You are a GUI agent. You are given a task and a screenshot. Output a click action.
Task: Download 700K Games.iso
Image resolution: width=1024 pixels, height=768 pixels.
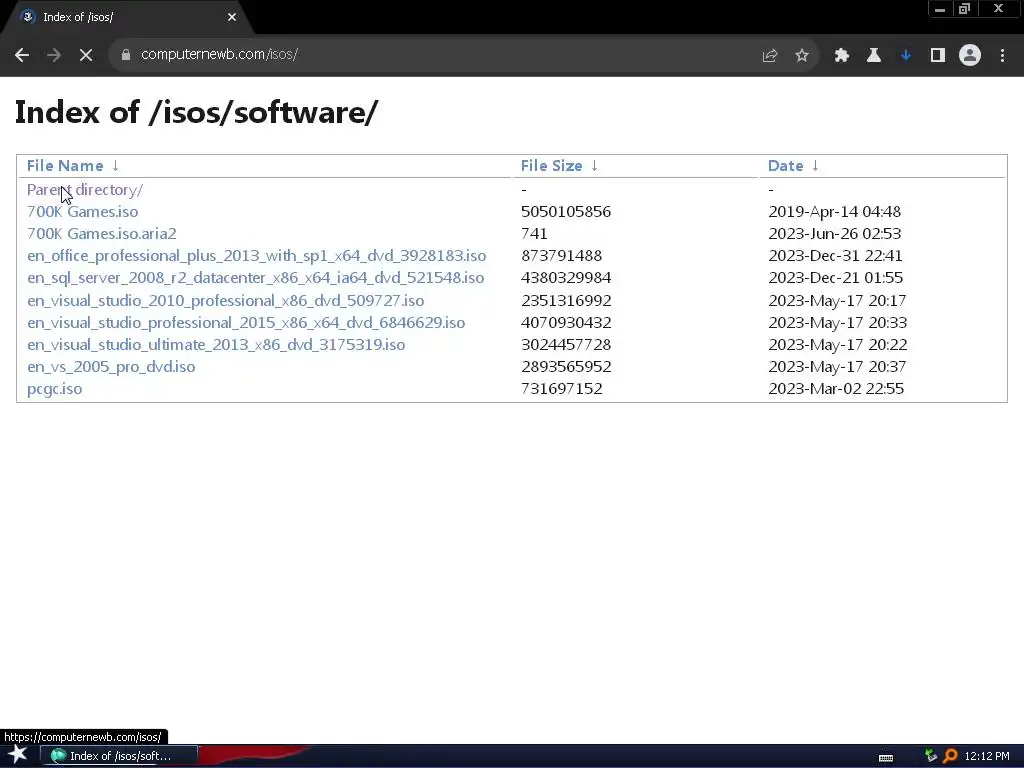82,212
